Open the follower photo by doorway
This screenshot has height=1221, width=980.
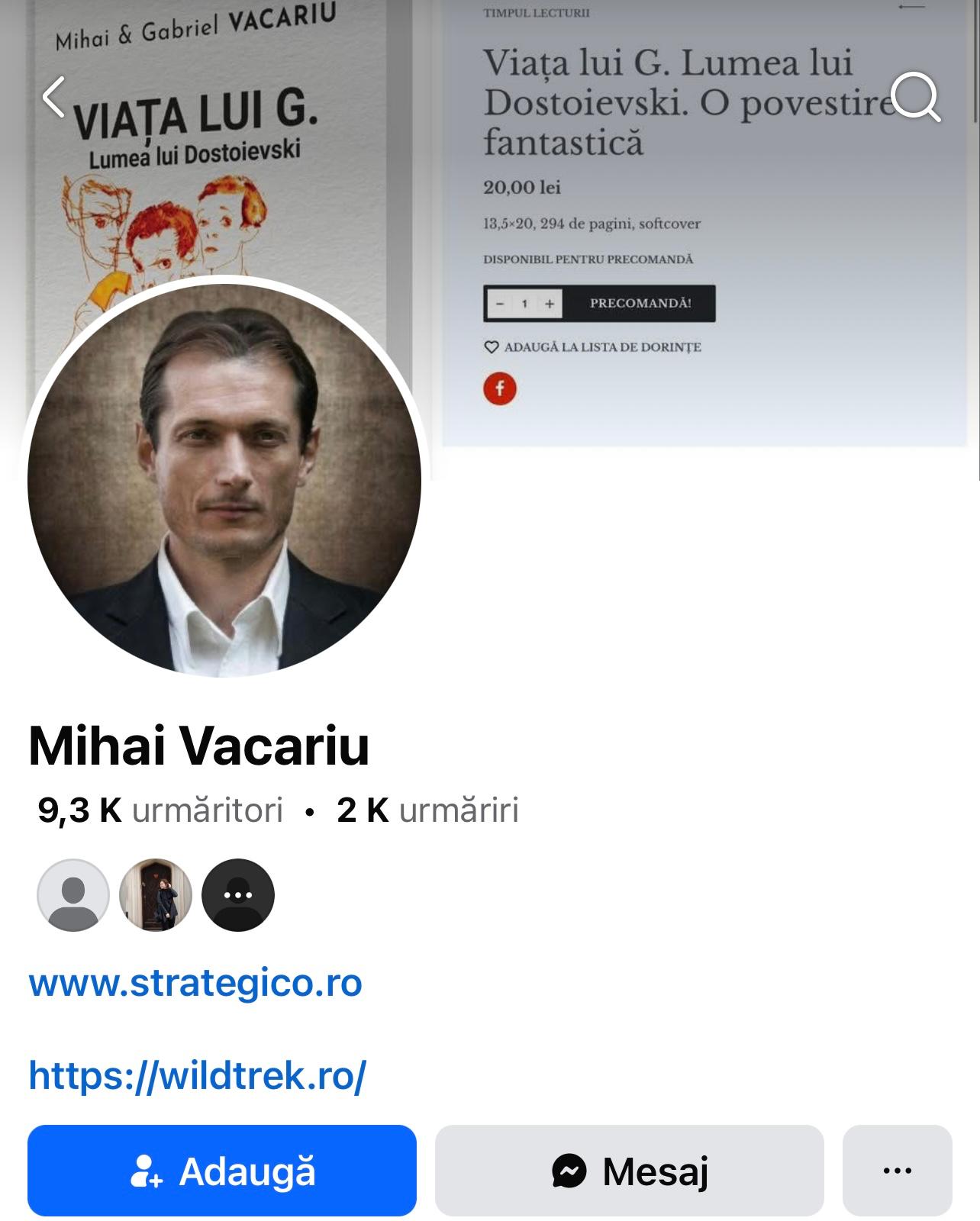tap(156, 895)
